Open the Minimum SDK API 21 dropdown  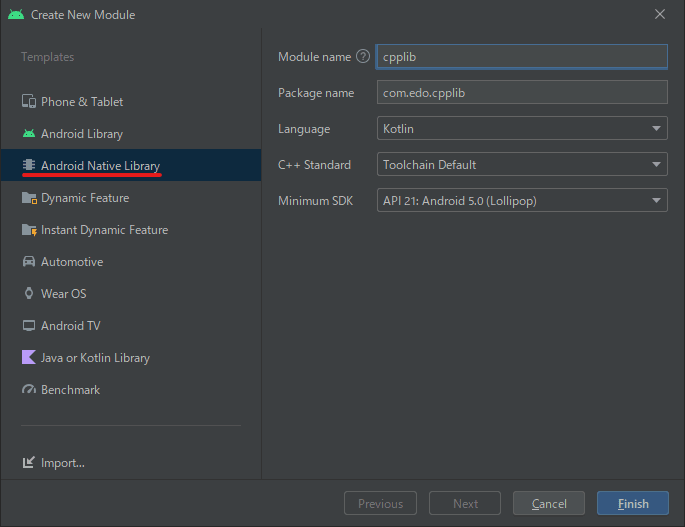tap(522, 201)
